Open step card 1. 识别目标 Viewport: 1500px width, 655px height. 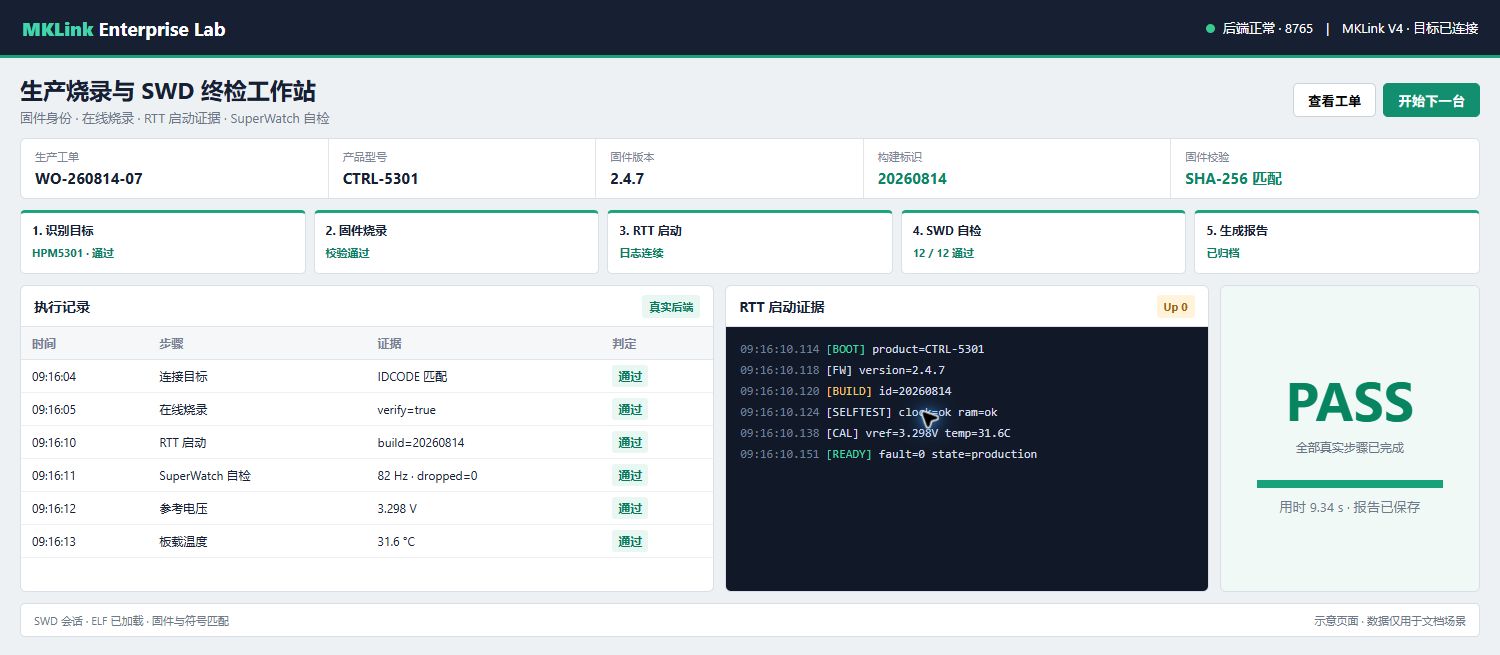point(163,242)
